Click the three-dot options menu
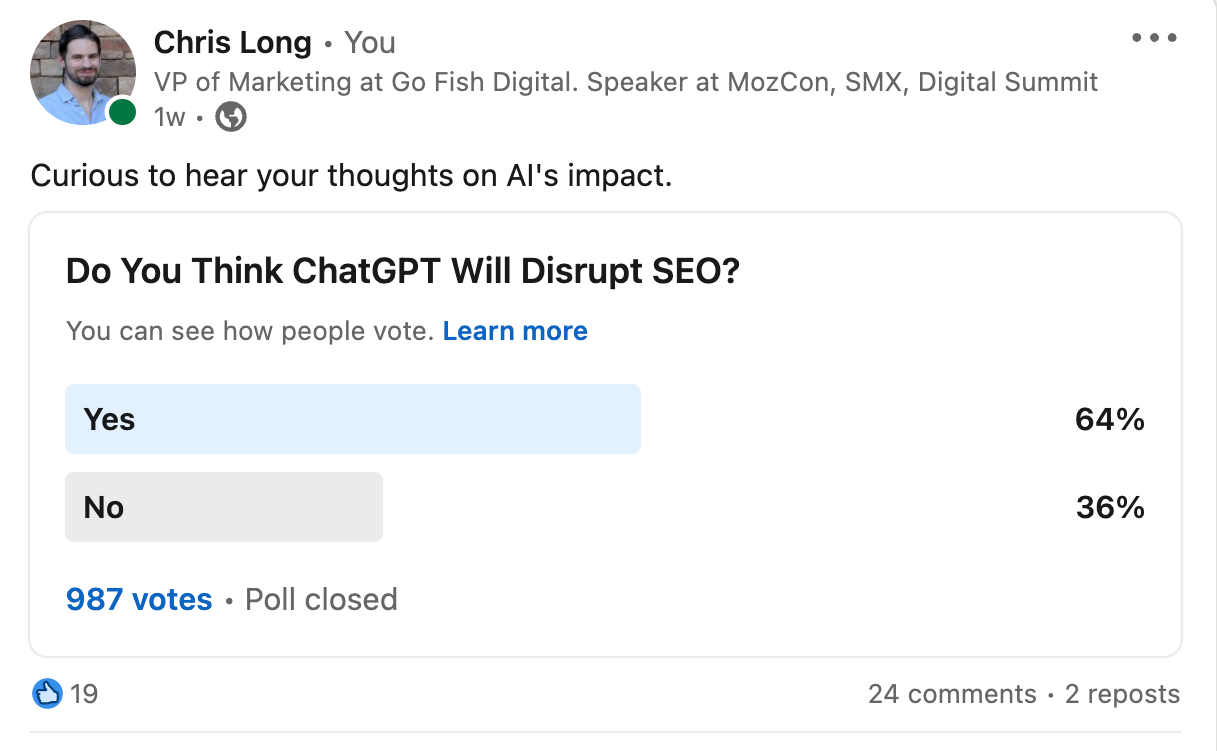This screenshot has height=751, width=1217. coord(1154,37)
